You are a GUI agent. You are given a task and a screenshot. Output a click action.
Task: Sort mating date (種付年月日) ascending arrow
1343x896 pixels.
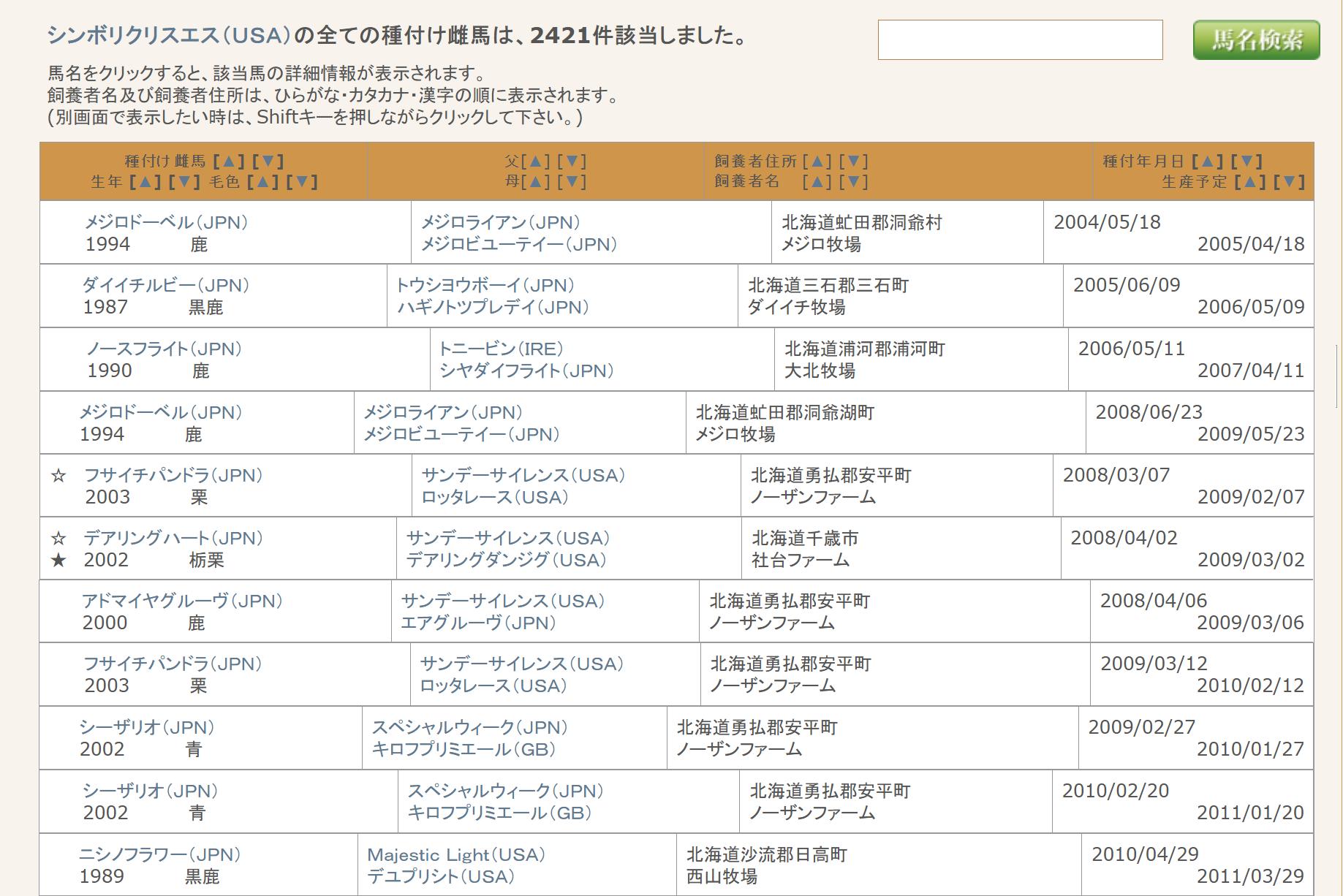coord(1207,162)
